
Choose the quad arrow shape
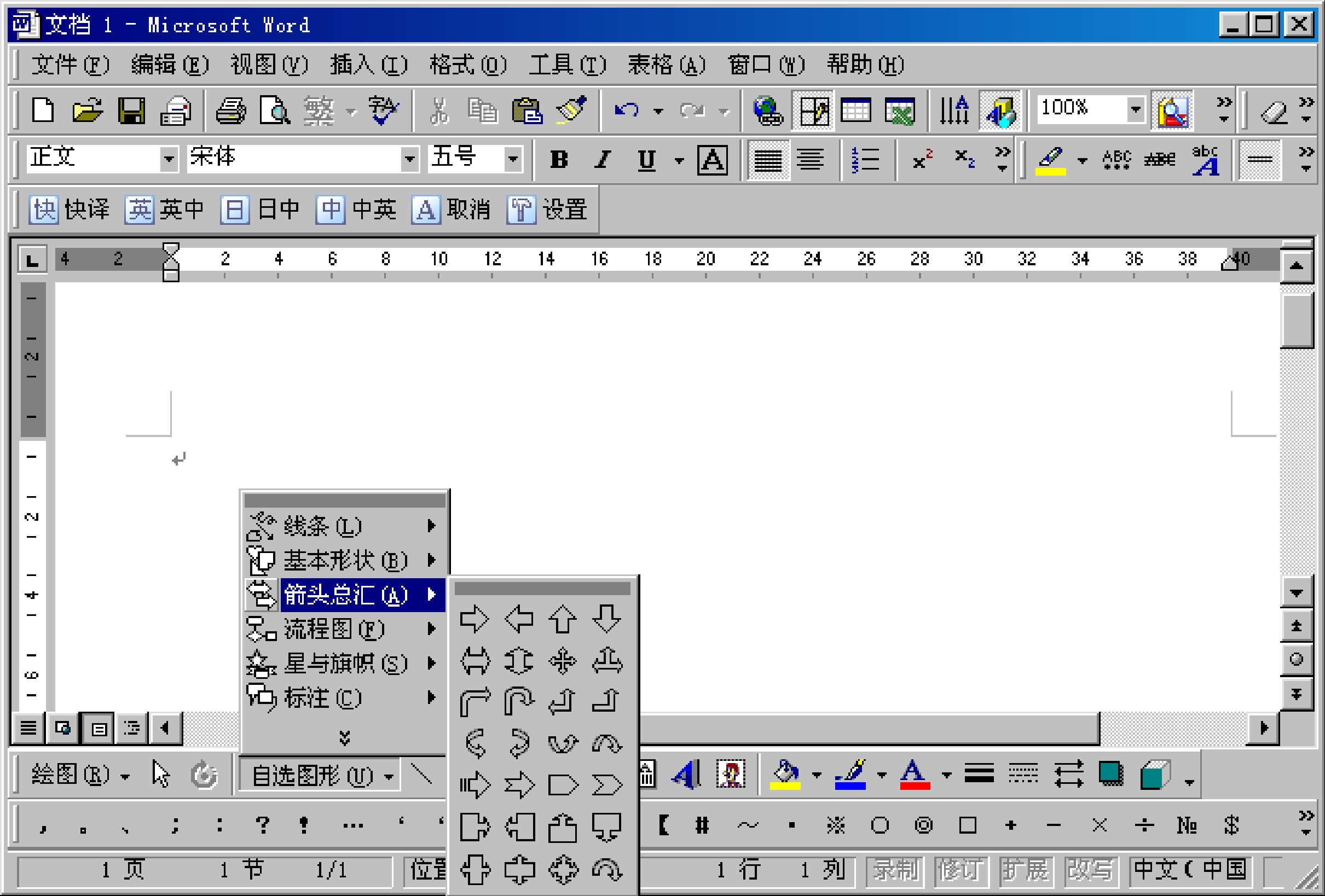point(563,661)
